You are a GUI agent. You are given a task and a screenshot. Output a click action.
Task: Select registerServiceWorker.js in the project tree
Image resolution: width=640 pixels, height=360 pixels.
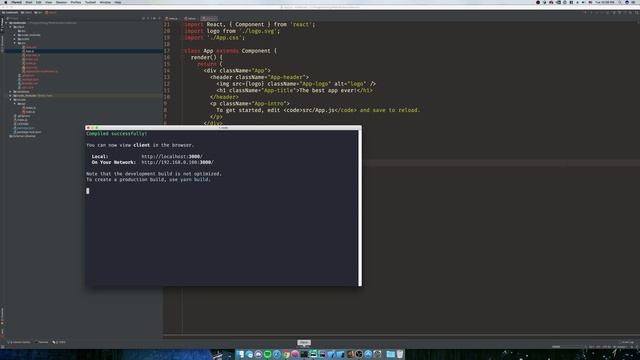point(41,71)
